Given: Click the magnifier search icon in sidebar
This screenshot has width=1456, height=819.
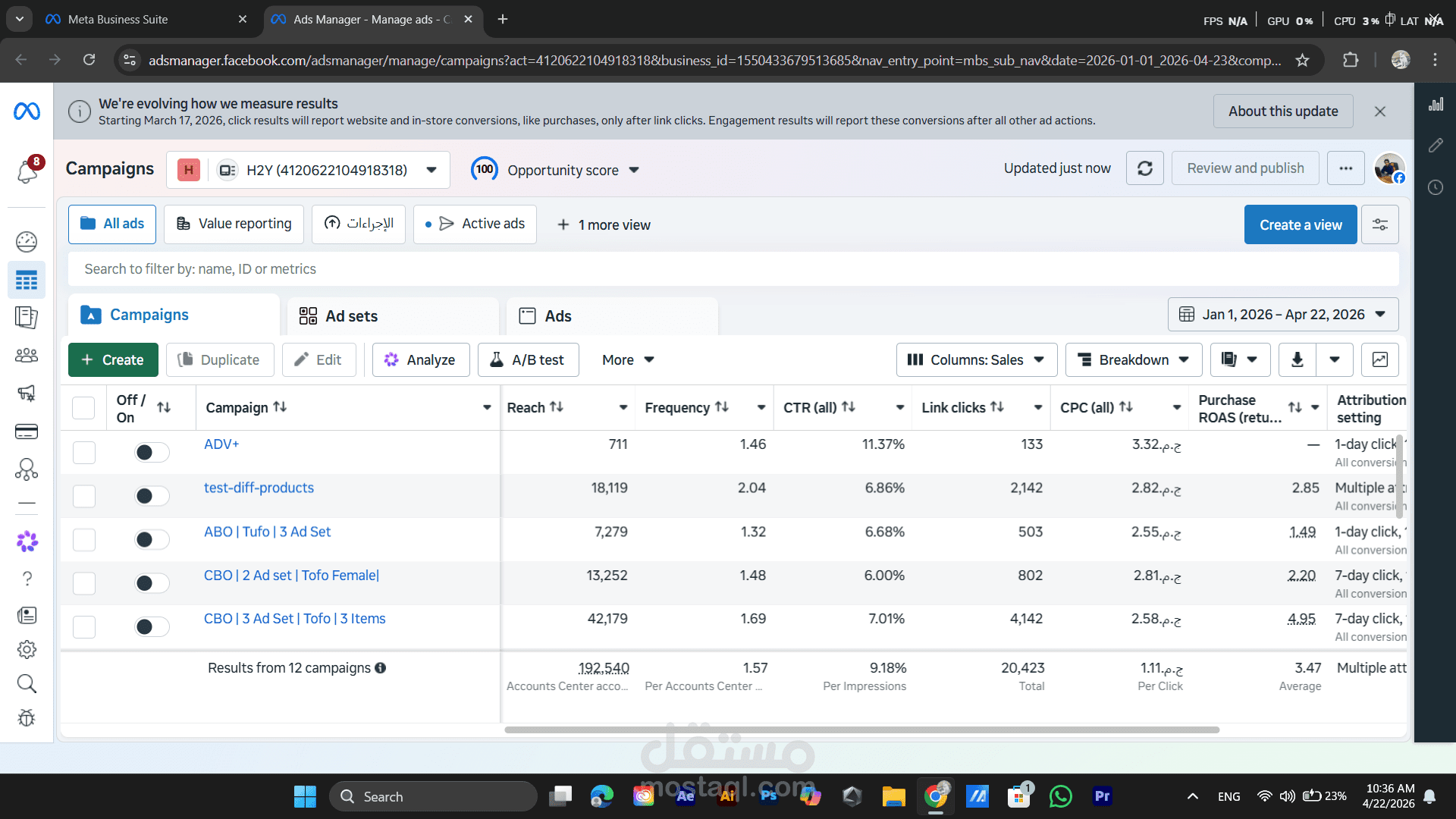Looking at the screenshot, I should 27,684.
